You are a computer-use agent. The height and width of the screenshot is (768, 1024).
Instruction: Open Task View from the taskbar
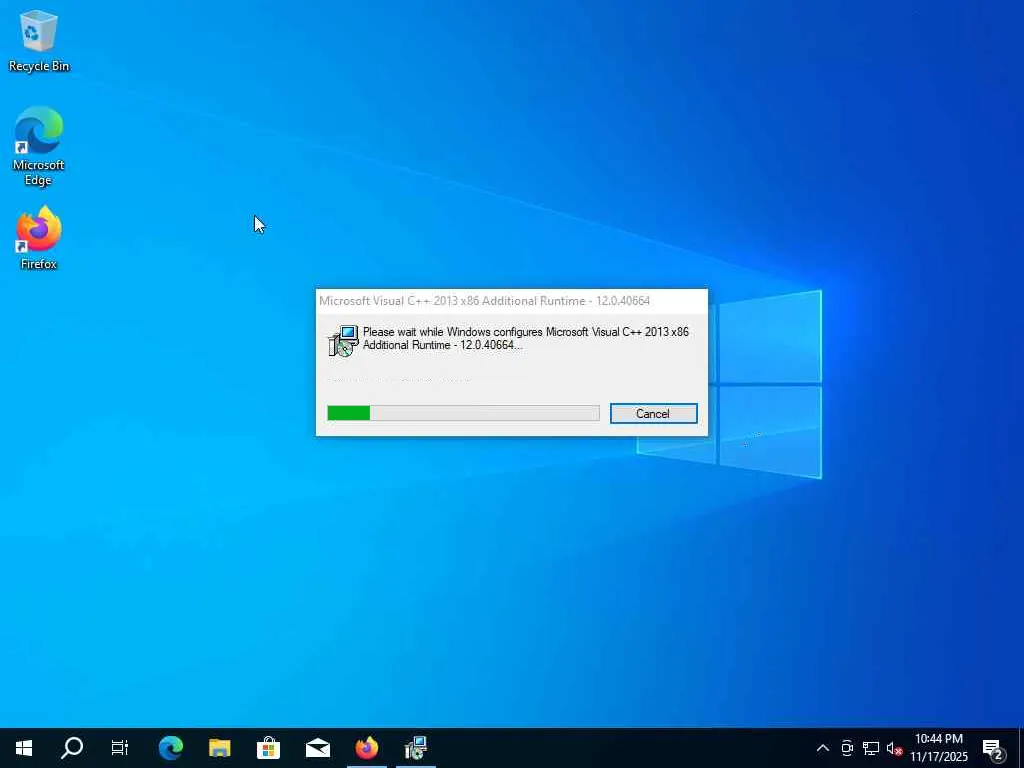click(x=120, y=748)
